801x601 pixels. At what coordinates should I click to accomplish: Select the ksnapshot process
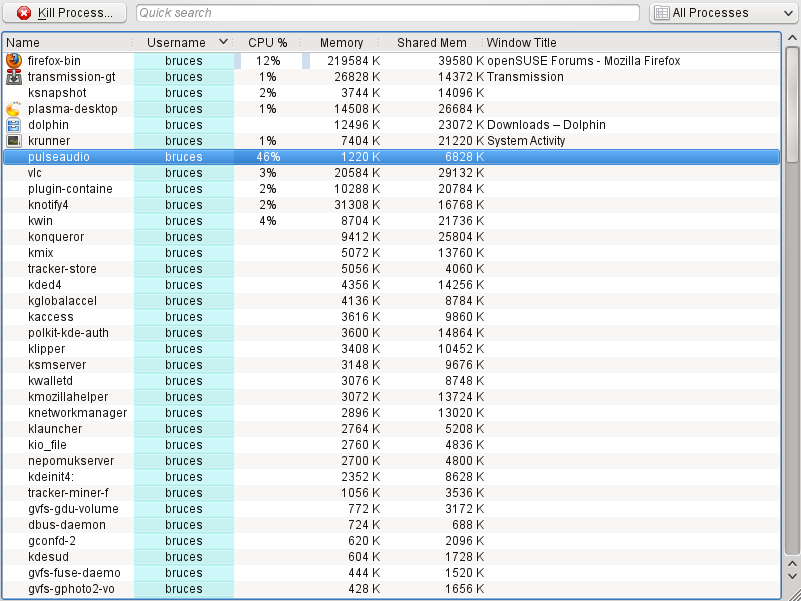(x=57, y=93)
